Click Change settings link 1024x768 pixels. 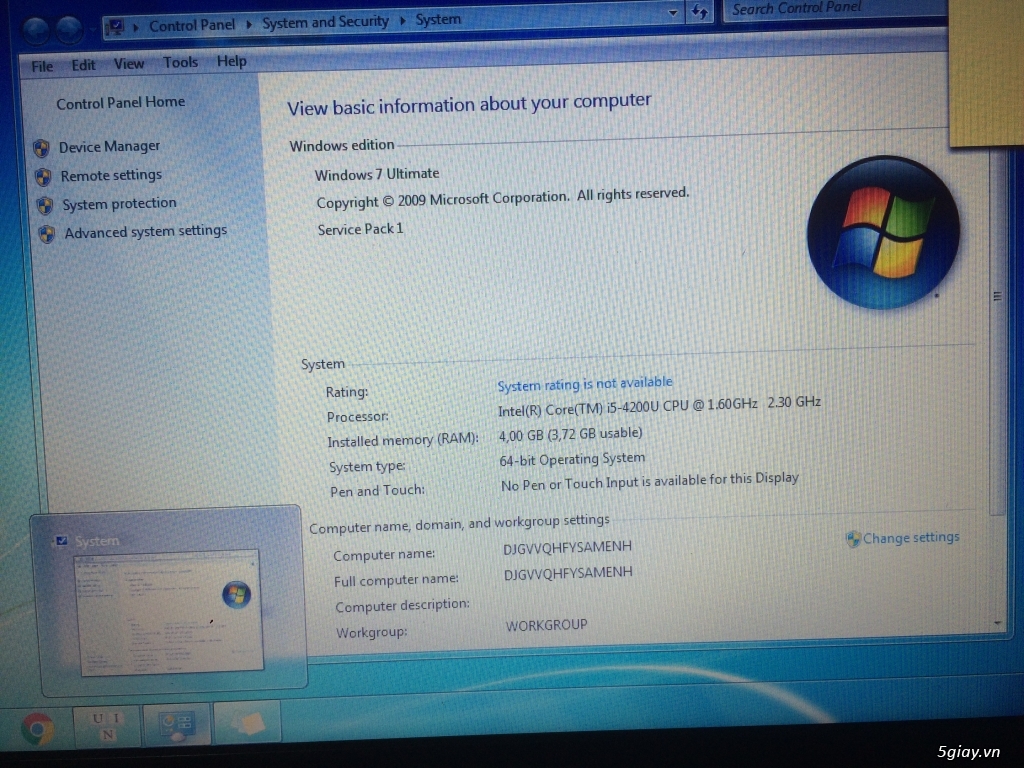click(911, 537)
